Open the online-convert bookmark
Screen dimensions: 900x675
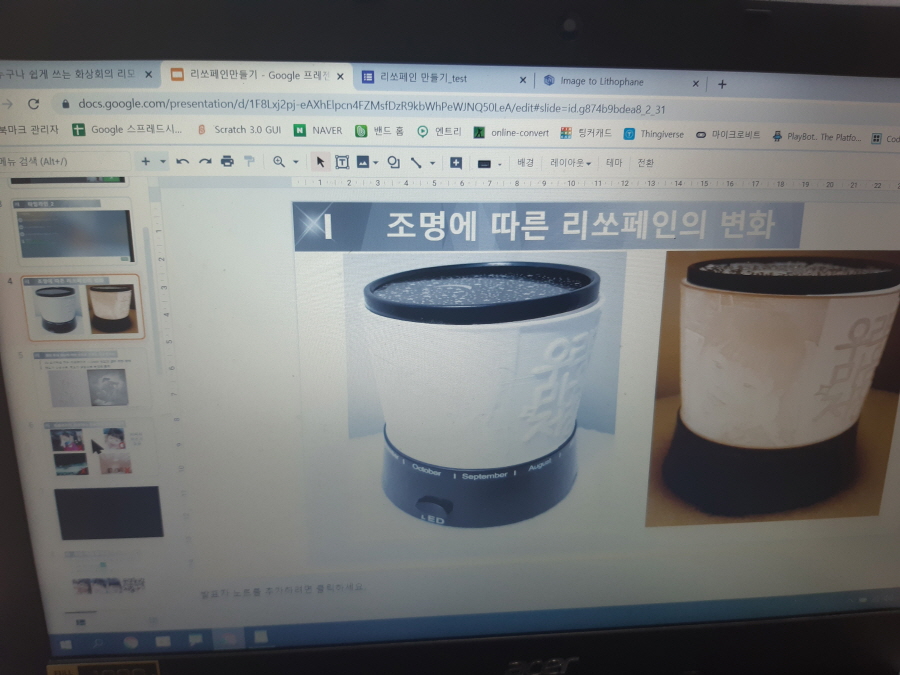coord(511,133)
